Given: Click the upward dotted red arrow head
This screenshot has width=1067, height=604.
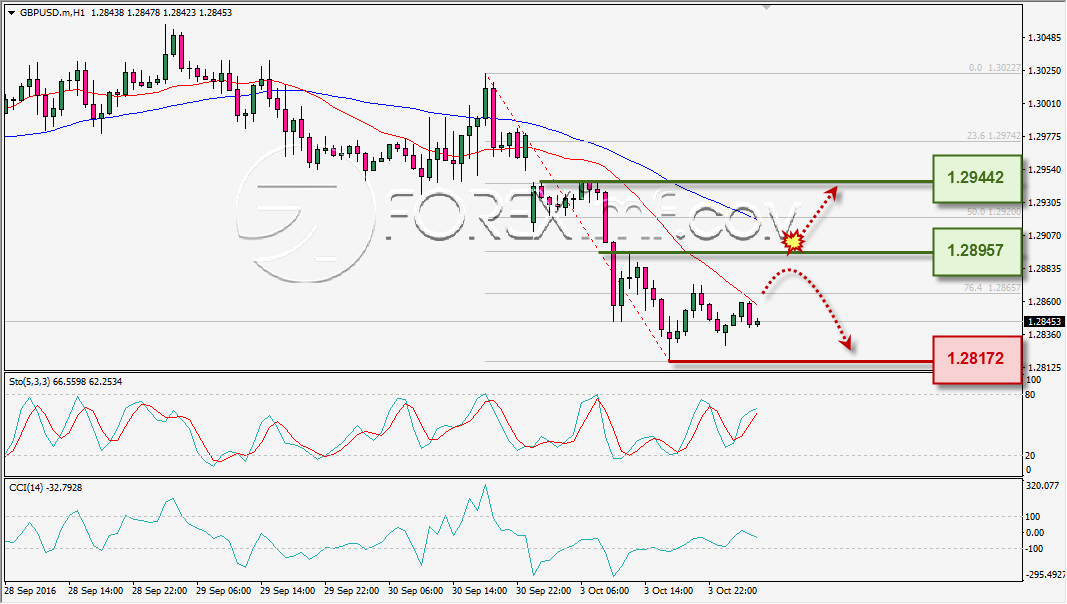Looking at the screenshot, I should [x=831, y=195].
